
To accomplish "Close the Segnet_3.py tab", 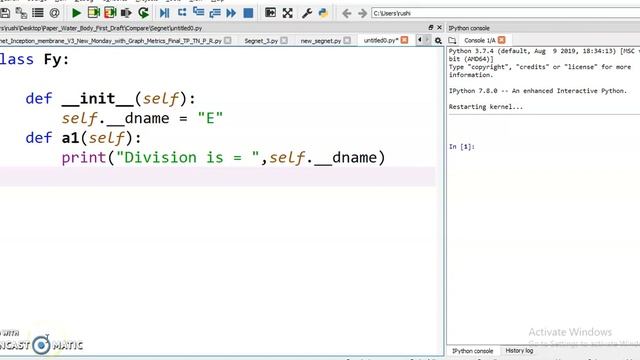I will tap(284, 40).
